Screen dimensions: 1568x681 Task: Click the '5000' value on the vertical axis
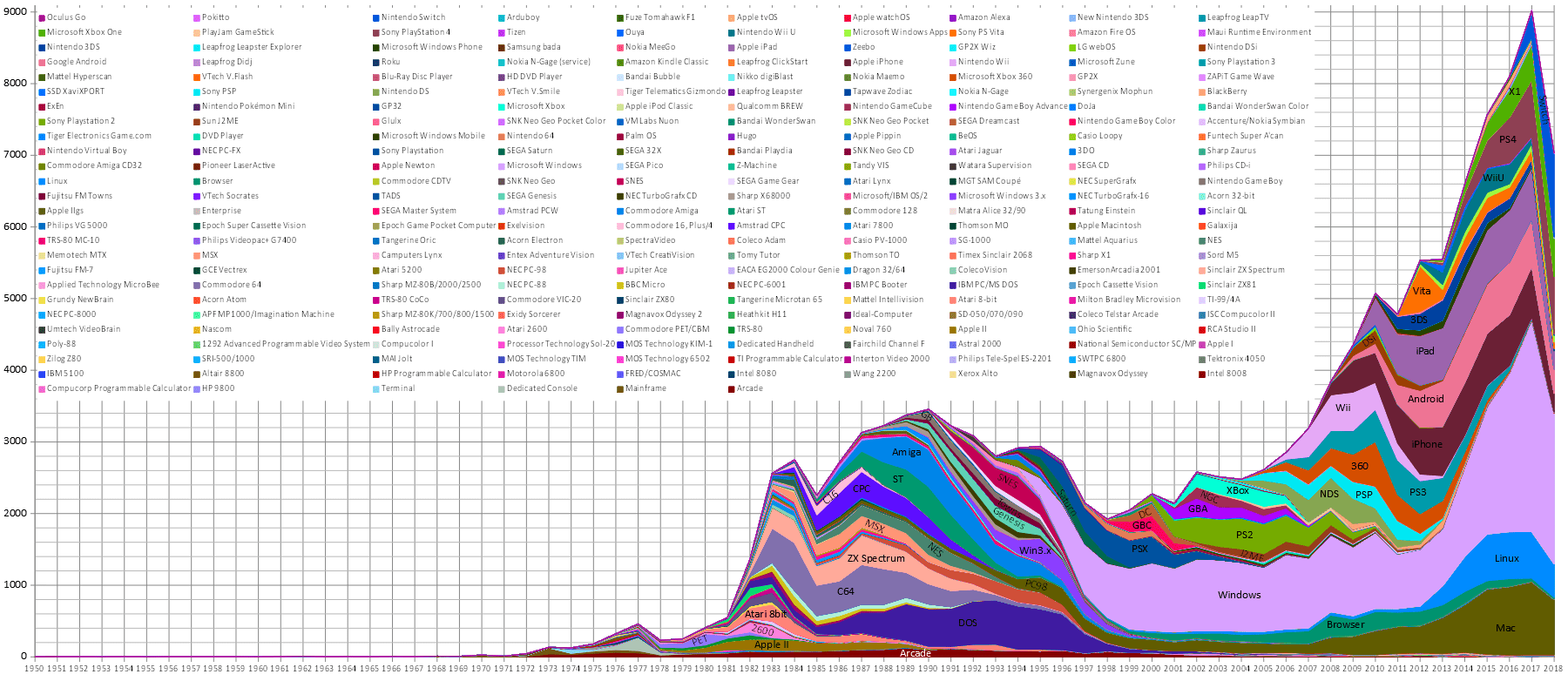point(15,298)
